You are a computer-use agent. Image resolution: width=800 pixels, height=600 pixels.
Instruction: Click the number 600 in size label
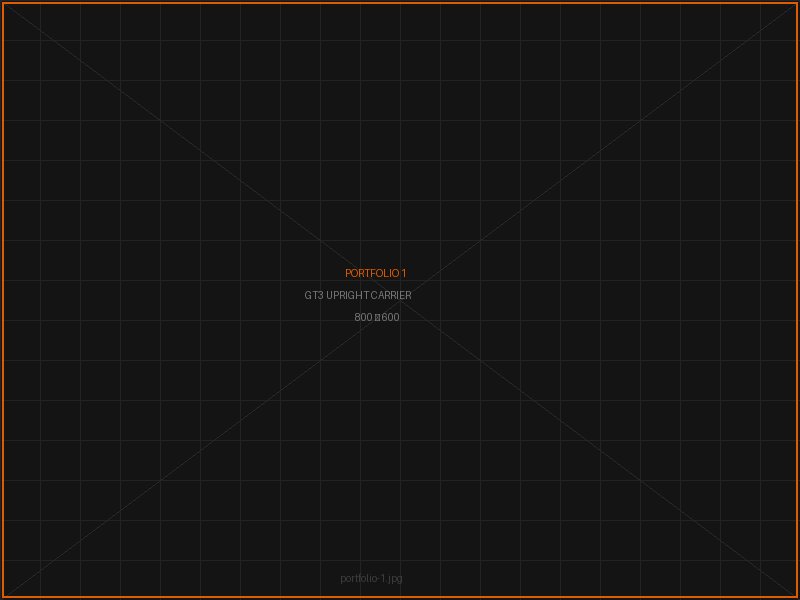pos(390,317)
